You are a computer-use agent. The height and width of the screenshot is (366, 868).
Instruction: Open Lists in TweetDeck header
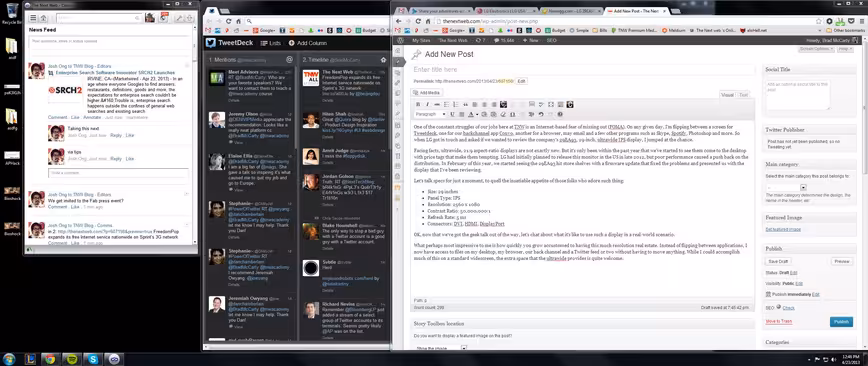click(271, 43)
